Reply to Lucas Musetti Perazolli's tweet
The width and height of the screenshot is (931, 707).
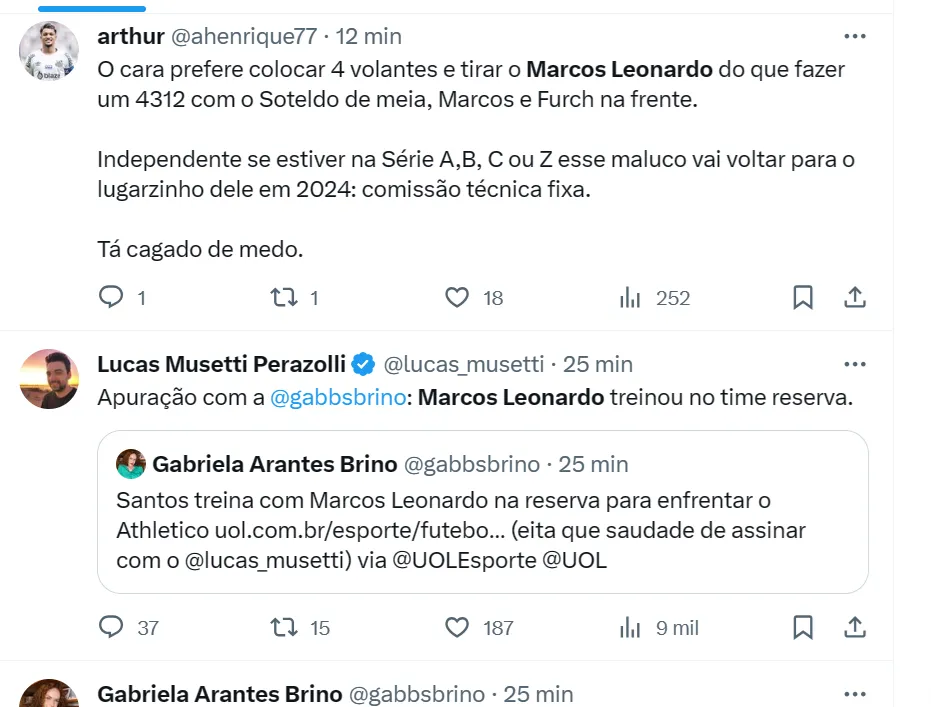(111, 627)
